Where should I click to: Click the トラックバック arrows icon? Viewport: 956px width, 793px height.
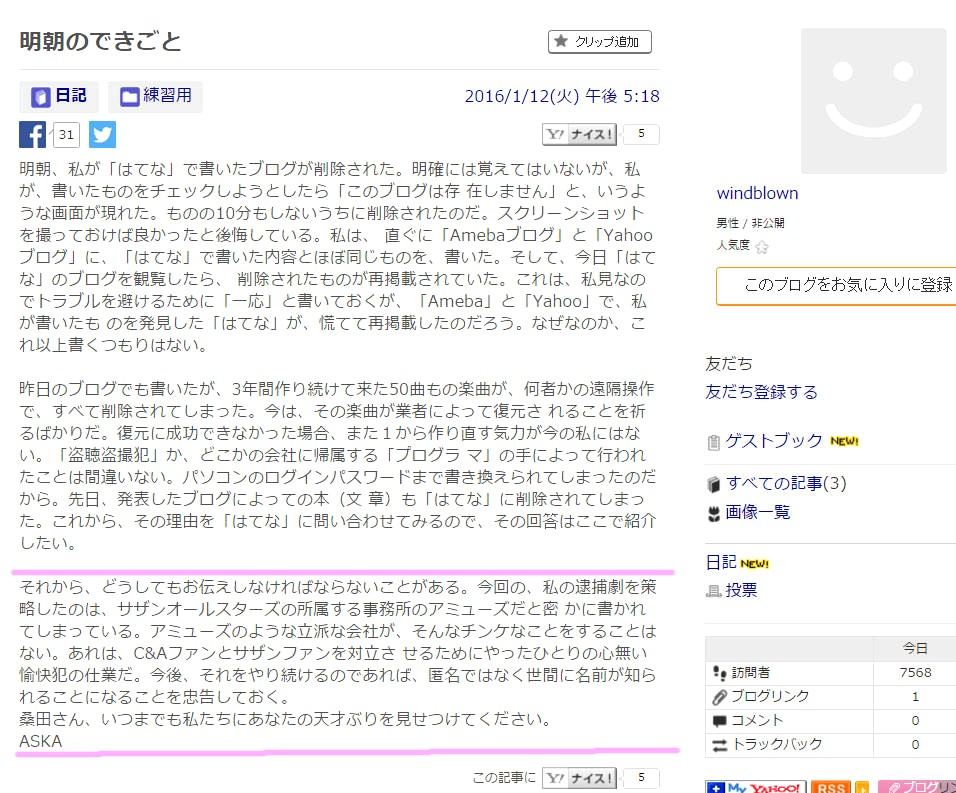[719, 745]
